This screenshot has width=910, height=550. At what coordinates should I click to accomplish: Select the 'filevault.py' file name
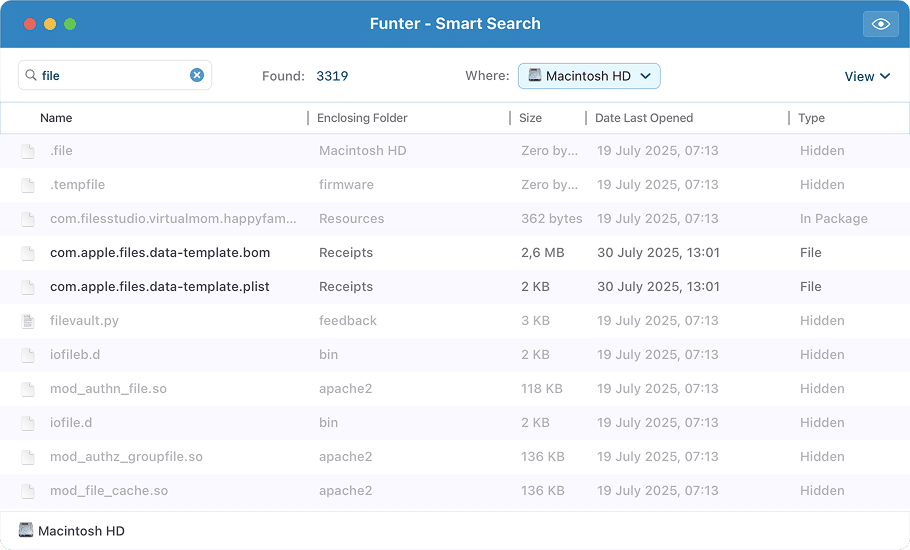(x=84, y=320)
